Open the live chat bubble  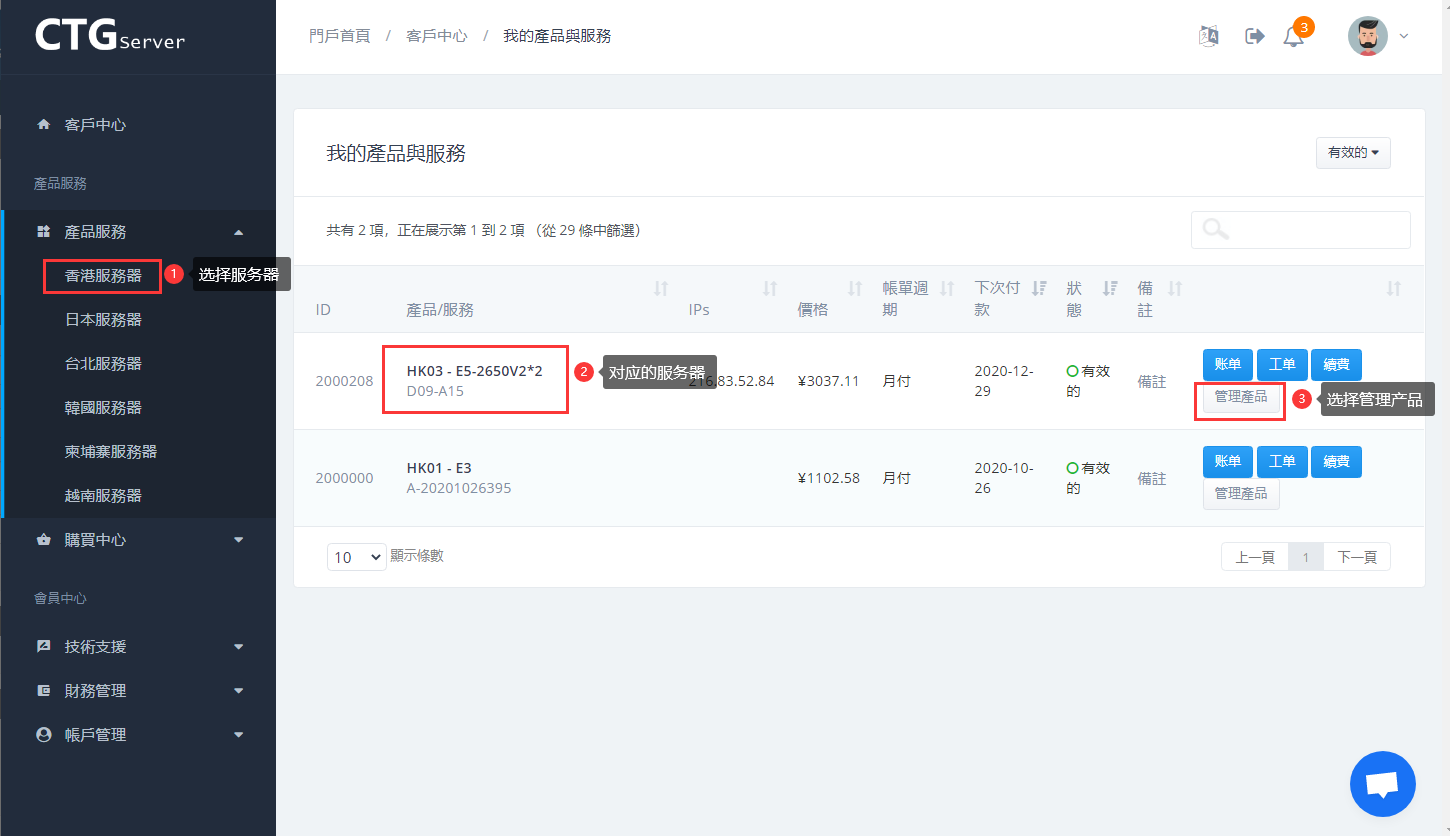[1382, 784]
